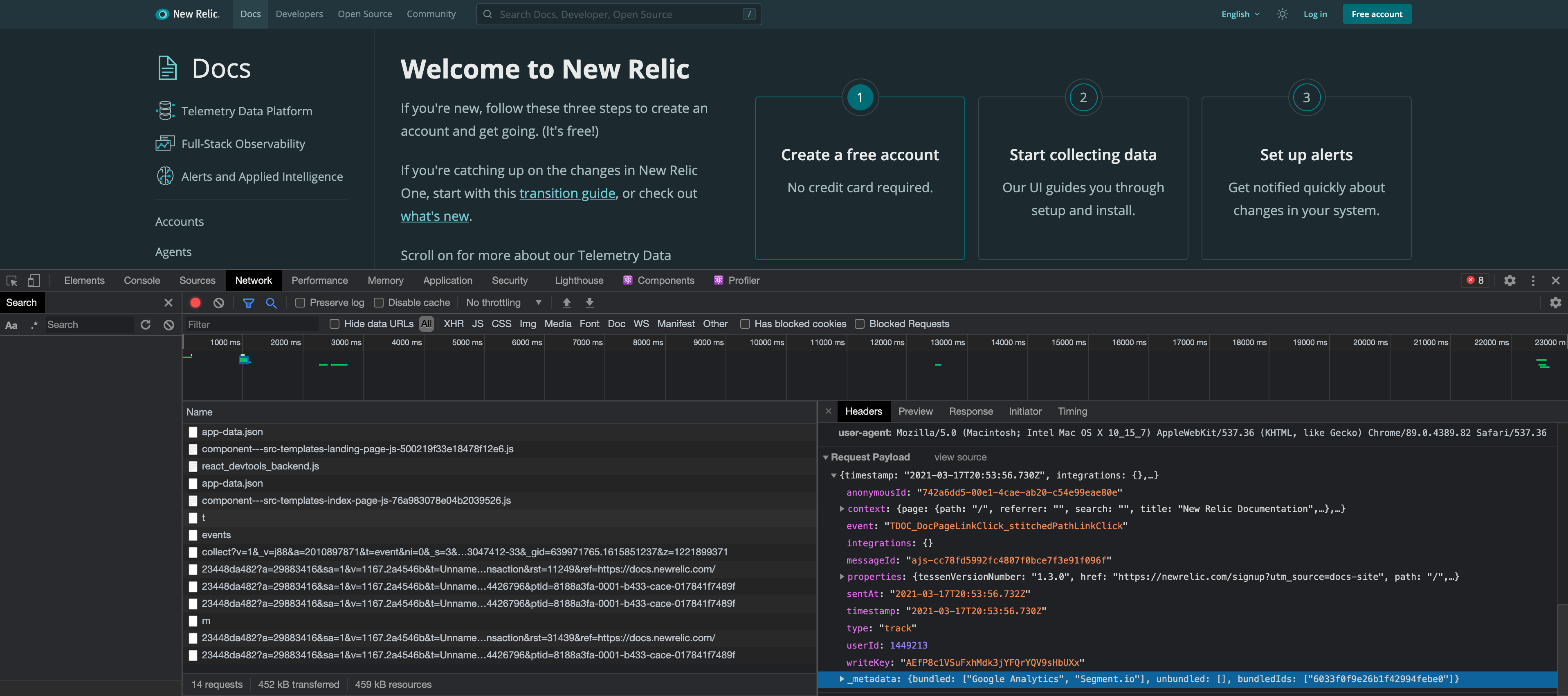Viewport: 1568px width, 696px height.
Task: Check the Disable cache option
Action: click(379, 302)
